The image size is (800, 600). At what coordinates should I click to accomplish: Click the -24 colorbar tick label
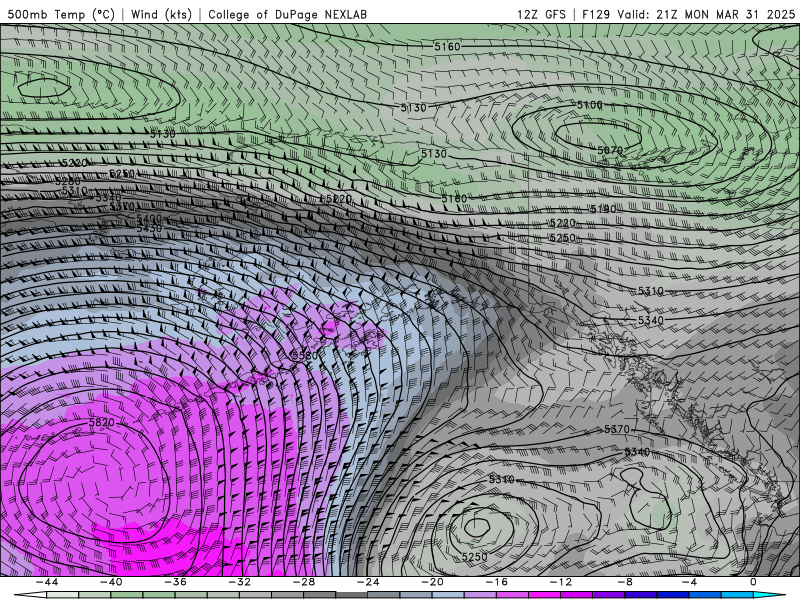pos(368,582)
